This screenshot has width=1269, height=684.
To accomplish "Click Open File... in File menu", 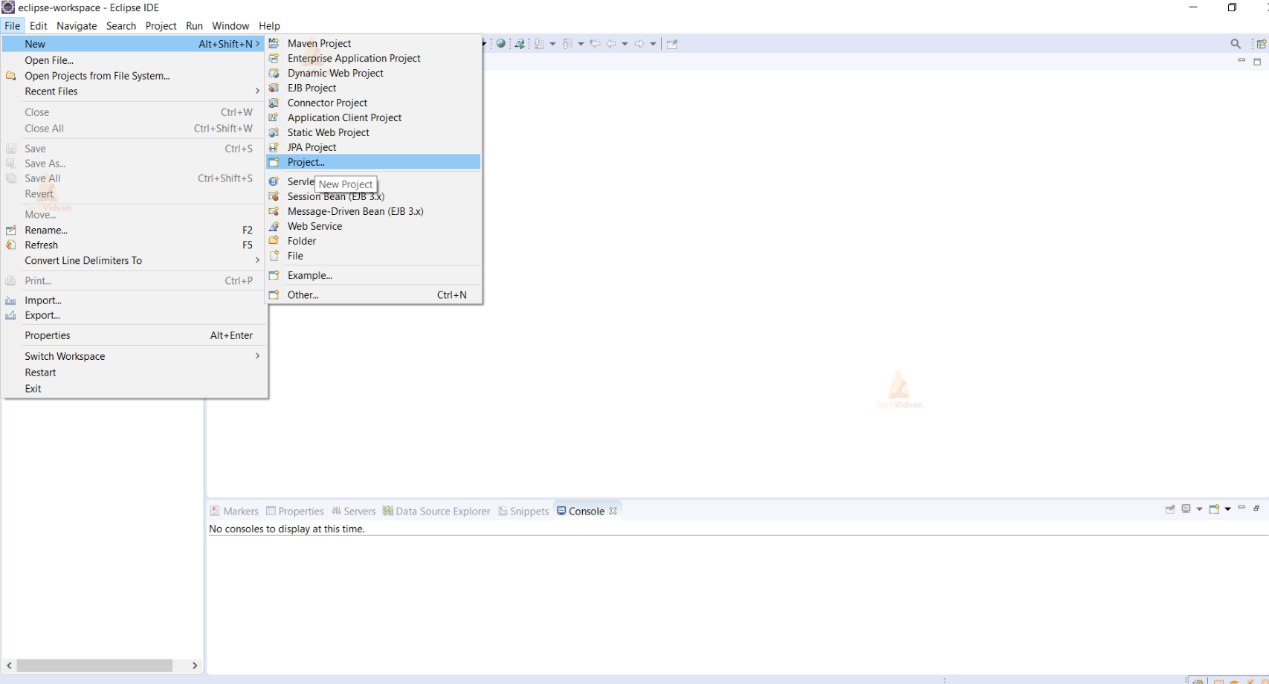I will 134,60.
